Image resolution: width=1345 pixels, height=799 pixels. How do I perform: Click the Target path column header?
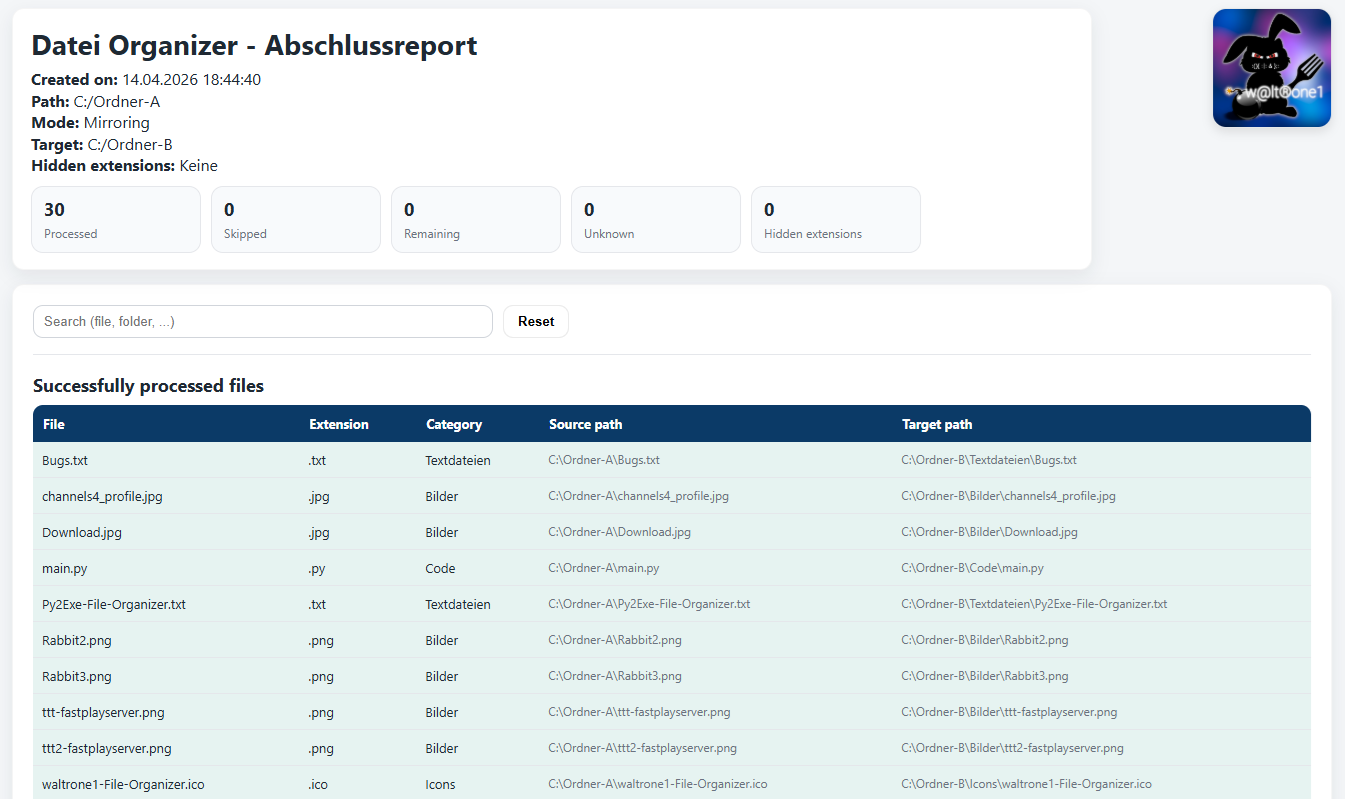tap(936, 424)
